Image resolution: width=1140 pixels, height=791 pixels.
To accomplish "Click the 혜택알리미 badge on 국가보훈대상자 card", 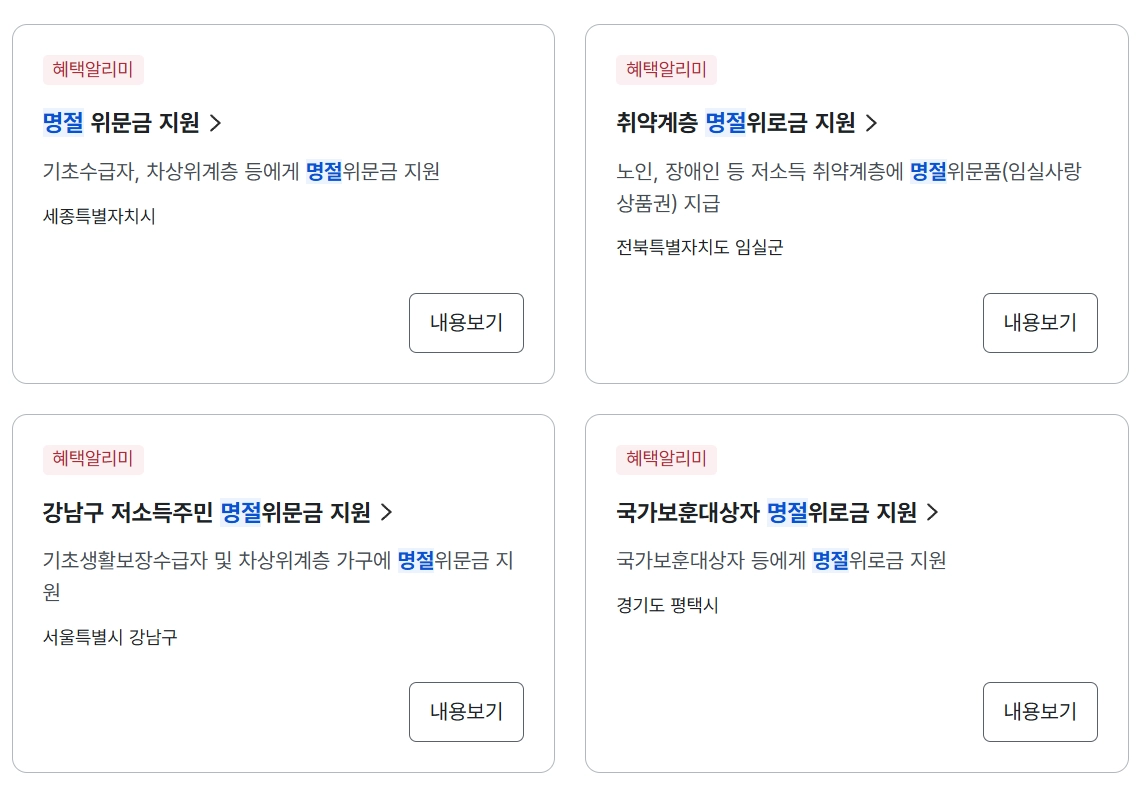I will coord(666,460).
